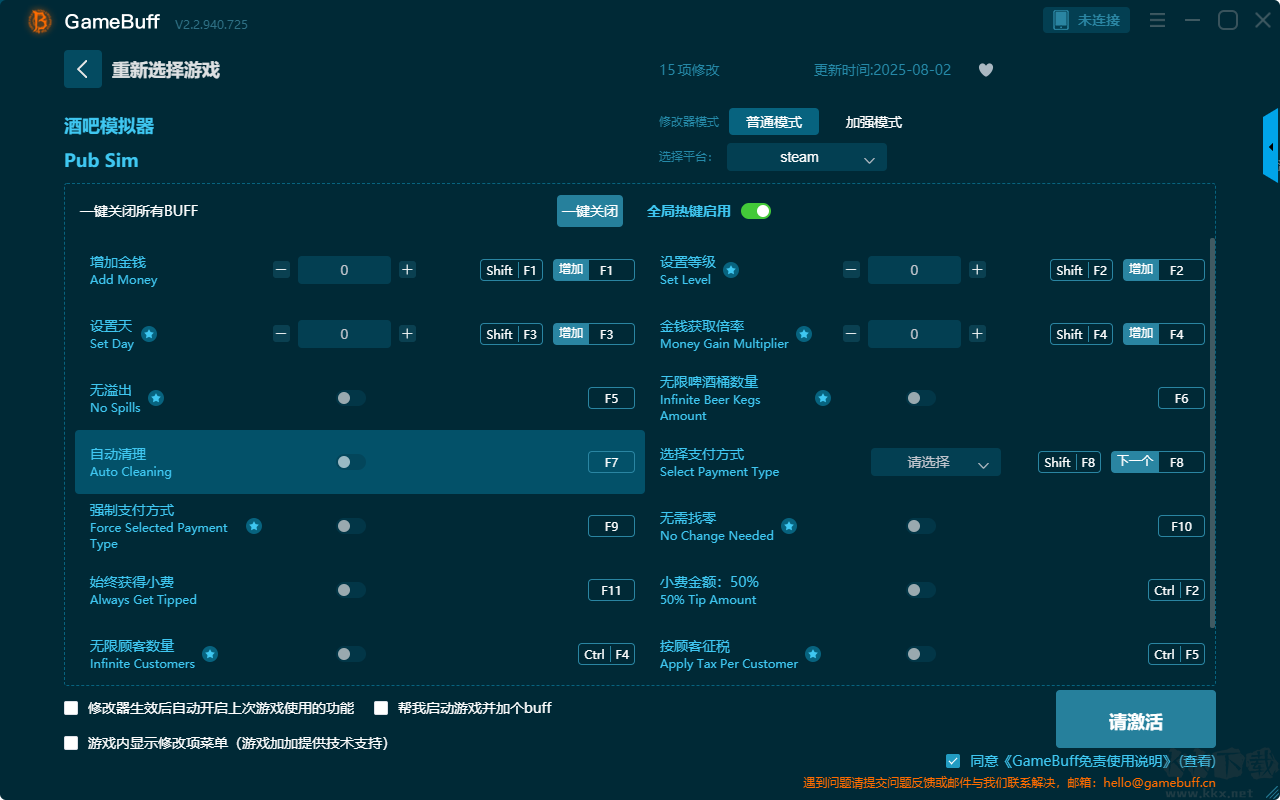This screenshot has height=800, width=1280.
Task: Switch to 加强模式 tab
Action: click(874, 122)
